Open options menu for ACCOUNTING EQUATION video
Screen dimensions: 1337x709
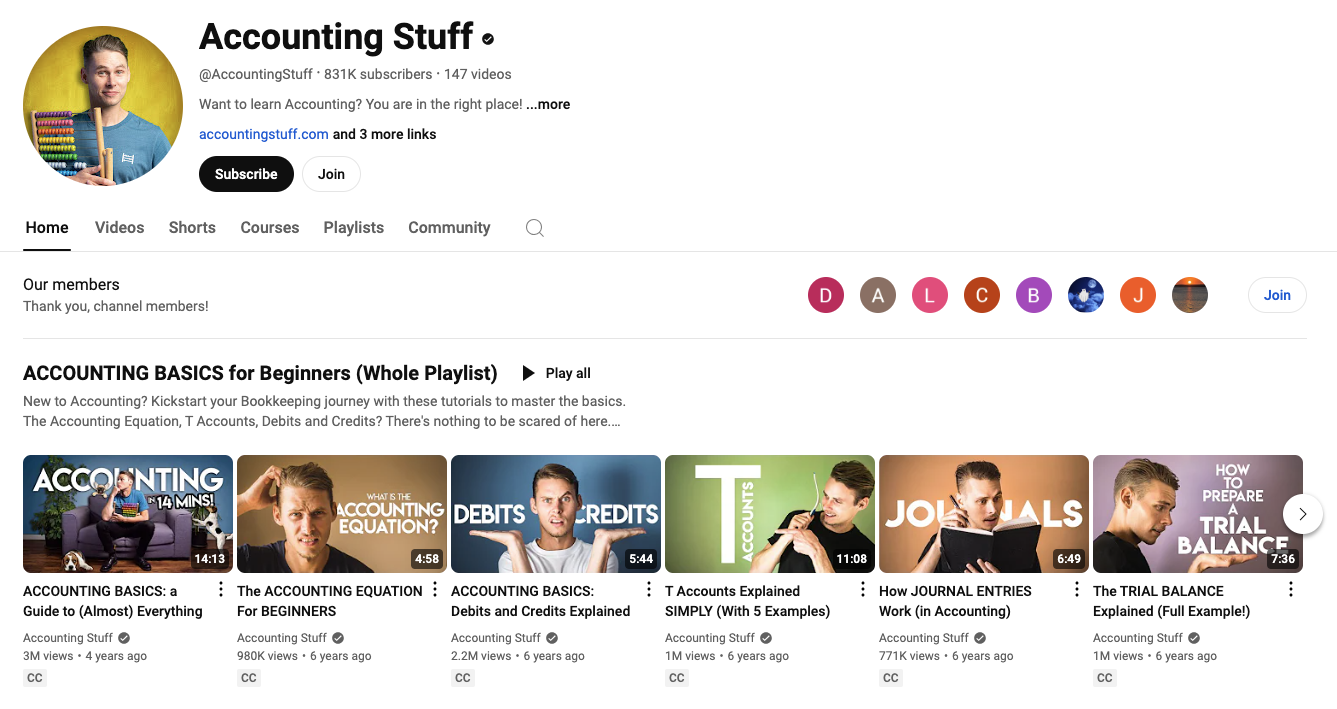pyautogui.click(x=435, y=590)
